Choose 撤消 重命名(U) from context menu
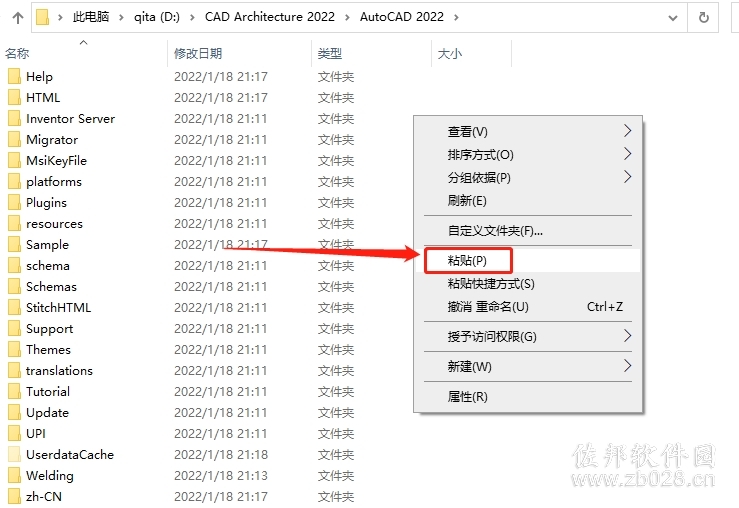This screenshot has height=508, width=739. (528, 307)
